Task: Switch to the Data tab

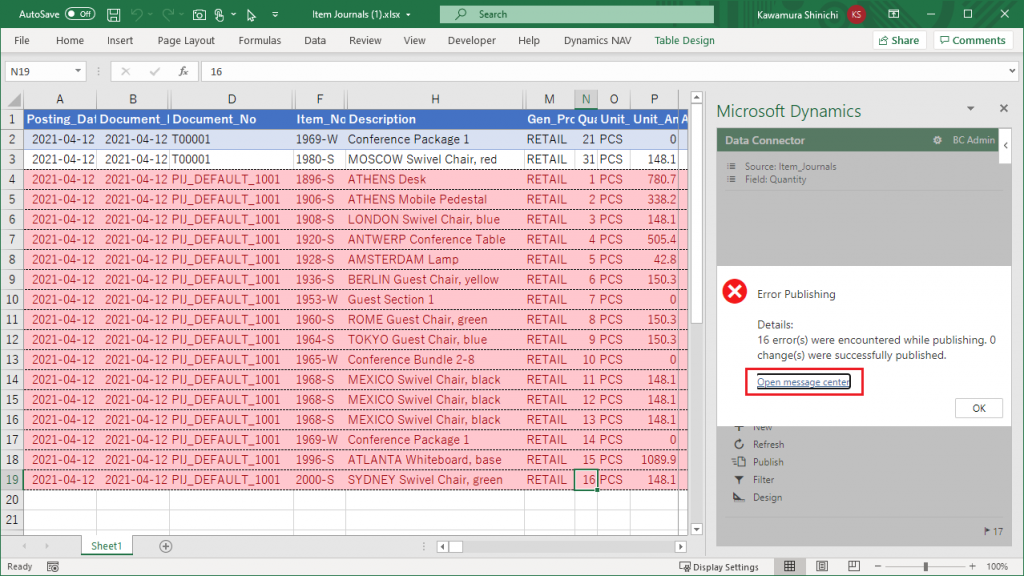Action: click(x=315, y=40)
